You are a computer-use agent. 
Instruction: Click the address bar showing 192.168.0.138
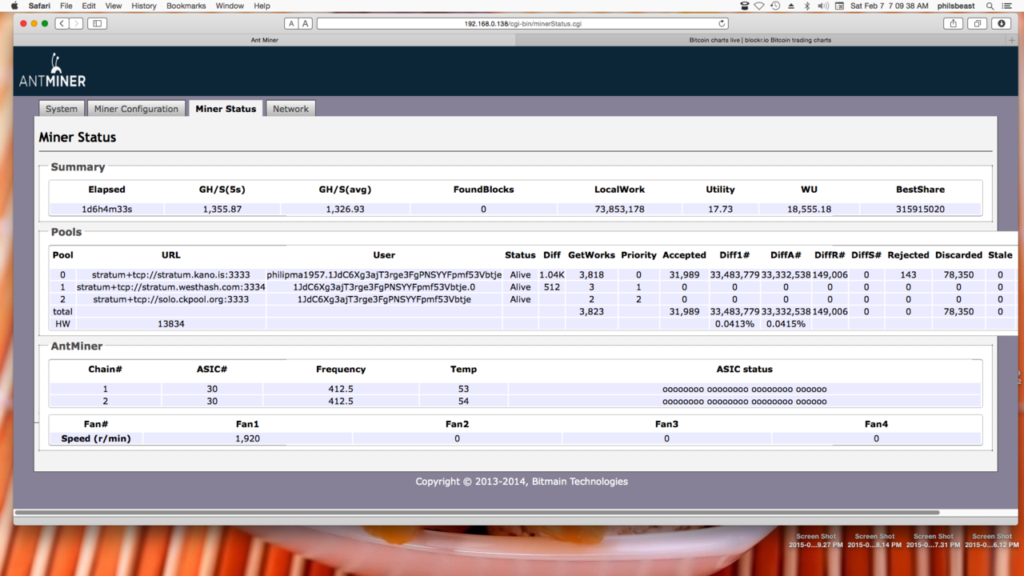pos(522,24)
